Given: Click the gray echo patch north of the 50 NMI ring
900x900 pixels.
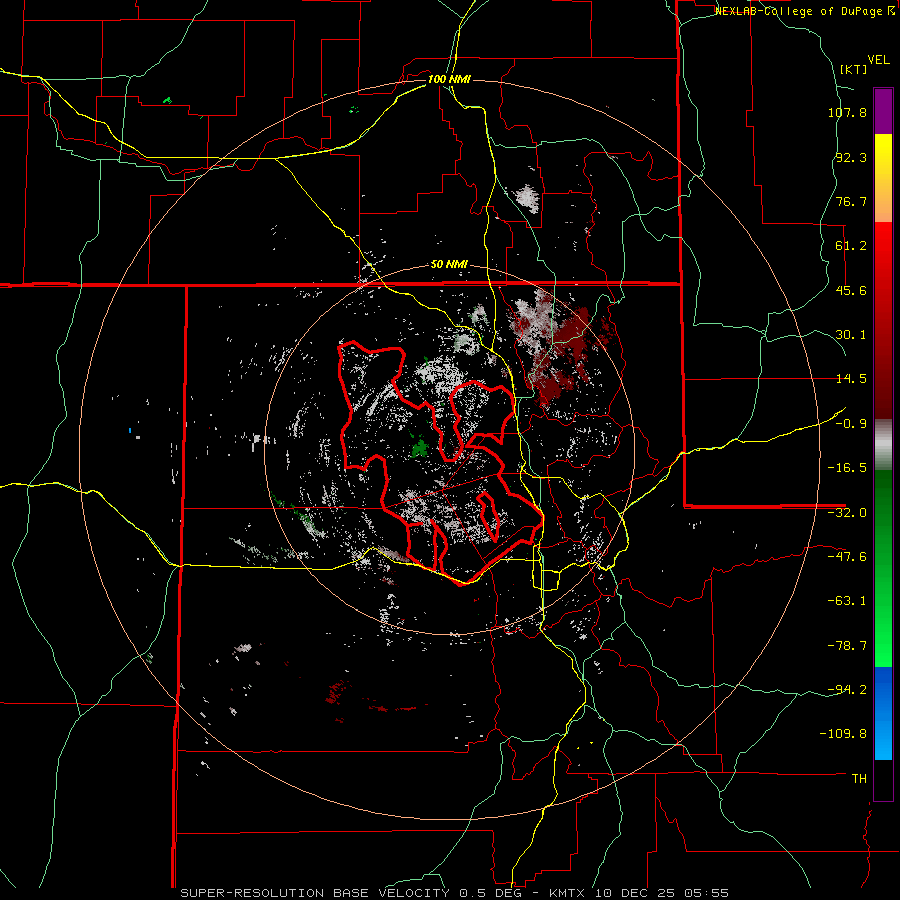Looking at the screenshot, I should pos(528,198).
